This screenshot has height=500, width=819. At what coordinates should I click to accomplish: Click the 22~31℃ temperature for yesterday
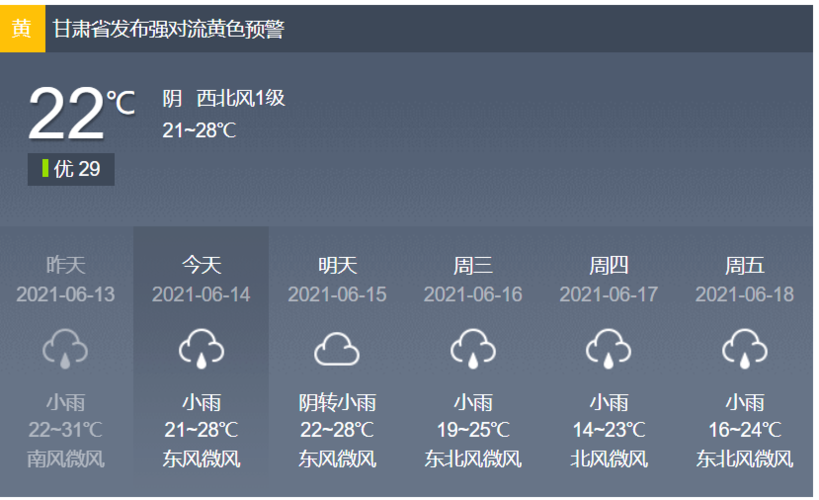(65, 430)
